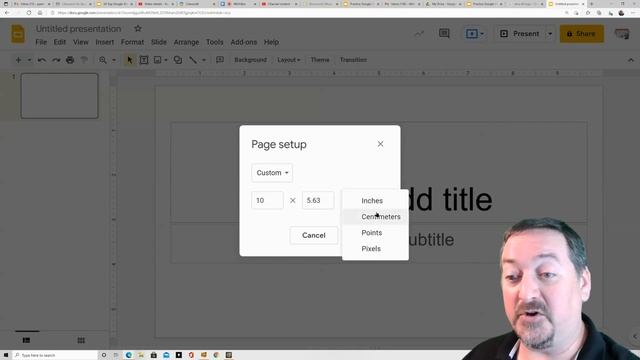Image resolution: width=640 pixels, height=360 pixels.
Task: Open the Cortana circle icon
Action: (104, 355)
